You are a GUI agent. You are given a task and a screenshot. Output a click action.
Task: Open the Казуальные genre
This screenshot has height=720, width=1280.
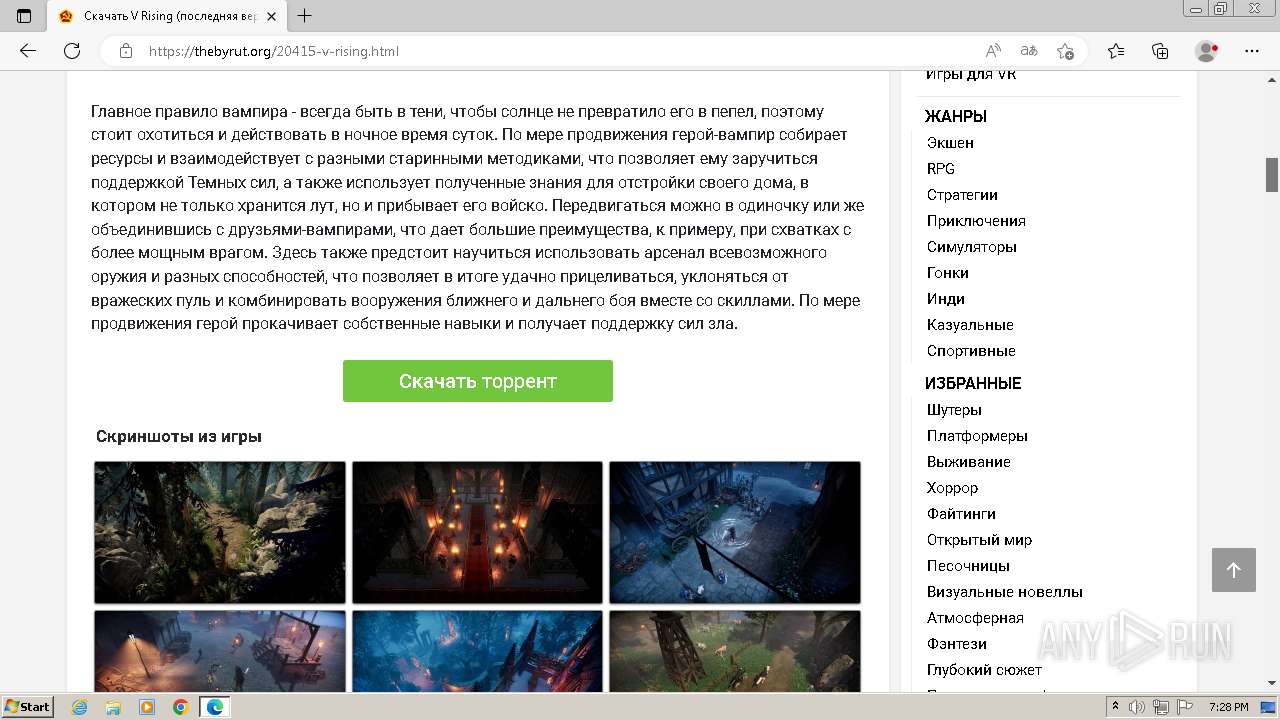(970, 325)
